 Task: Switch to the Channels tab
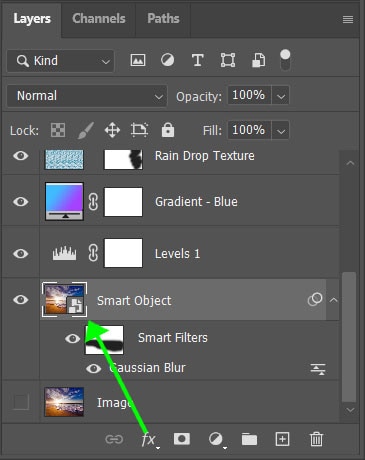pyautogui.click(x=99, y=19)
